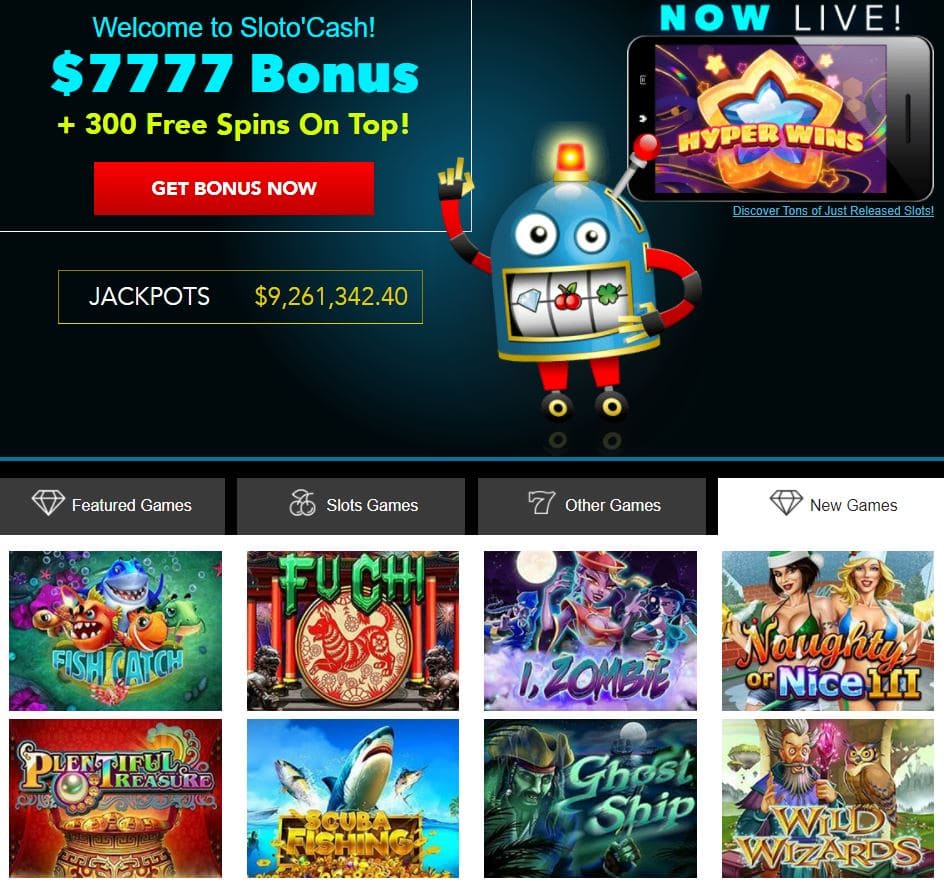The height and width of the screenshot is (885, 944).
Task: Click the diamond icon beside Featured Games
Action: (48, 502)
